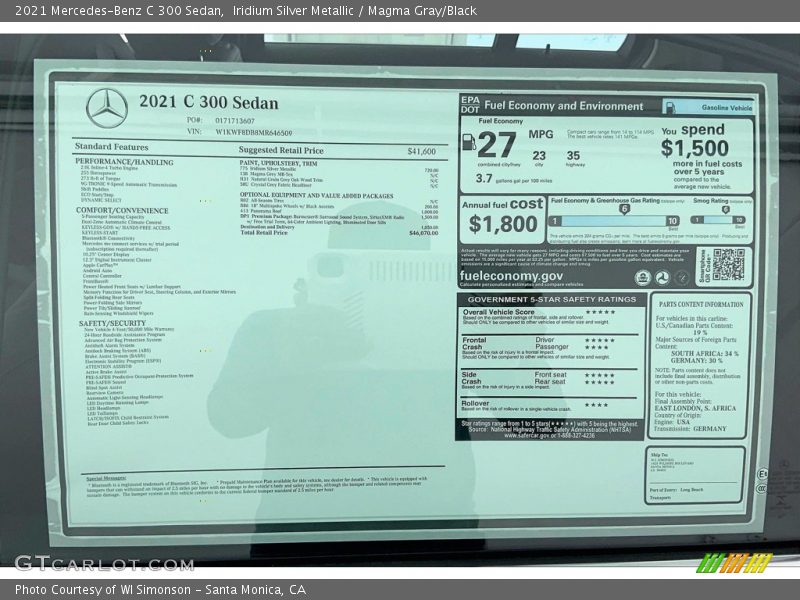This screenshot has width=800, height=600.
Task: Click the $1,500 fuel cost figure
Action: point(694,148)
